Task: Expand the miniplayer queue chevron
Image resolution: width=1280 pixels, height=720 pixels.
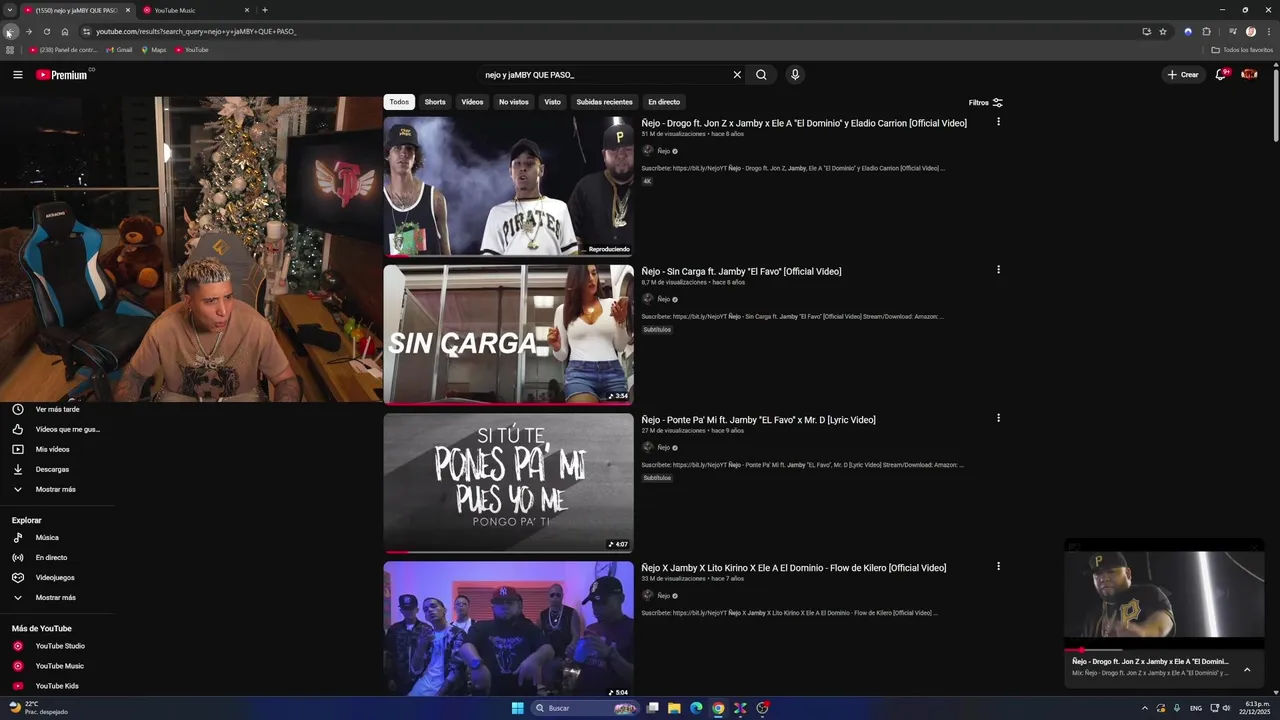Action: point(1247,669)
